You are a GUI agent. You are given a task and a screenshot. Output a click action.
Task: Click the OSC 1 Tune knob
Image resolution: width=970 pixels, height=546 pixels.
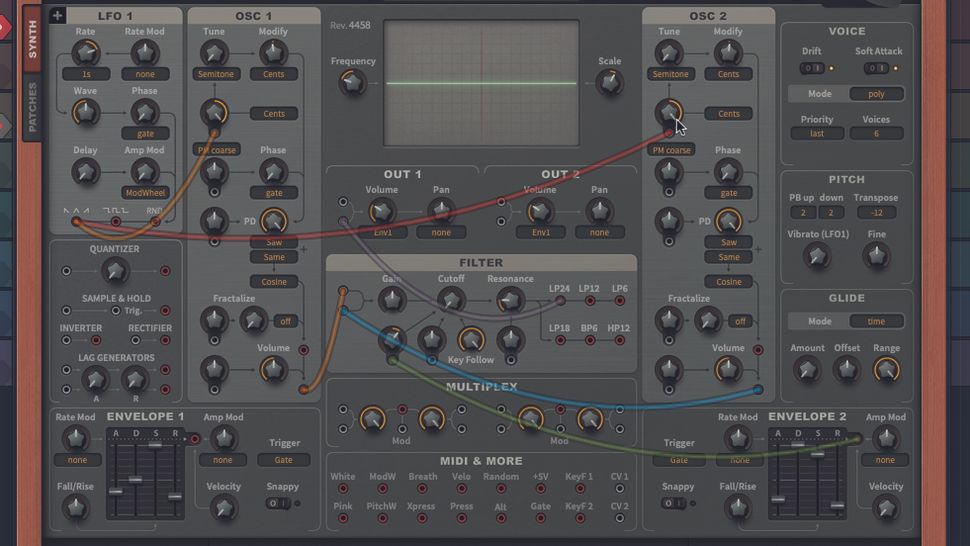click(x=215, y=53)
